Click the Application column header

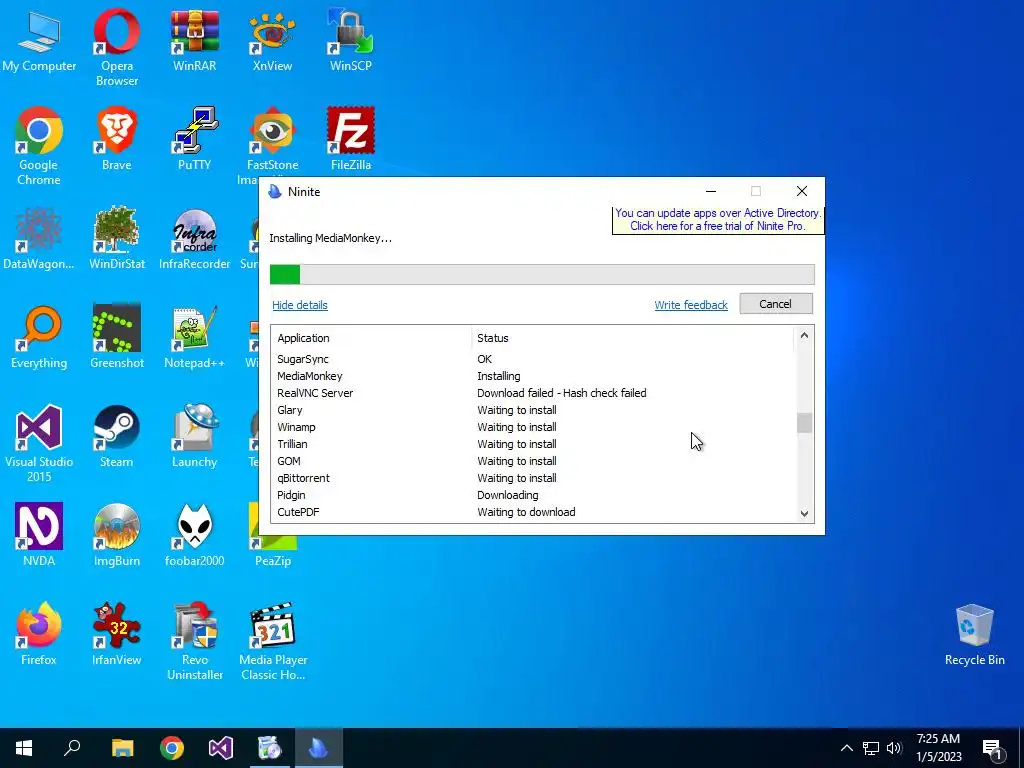click(372, 338)
